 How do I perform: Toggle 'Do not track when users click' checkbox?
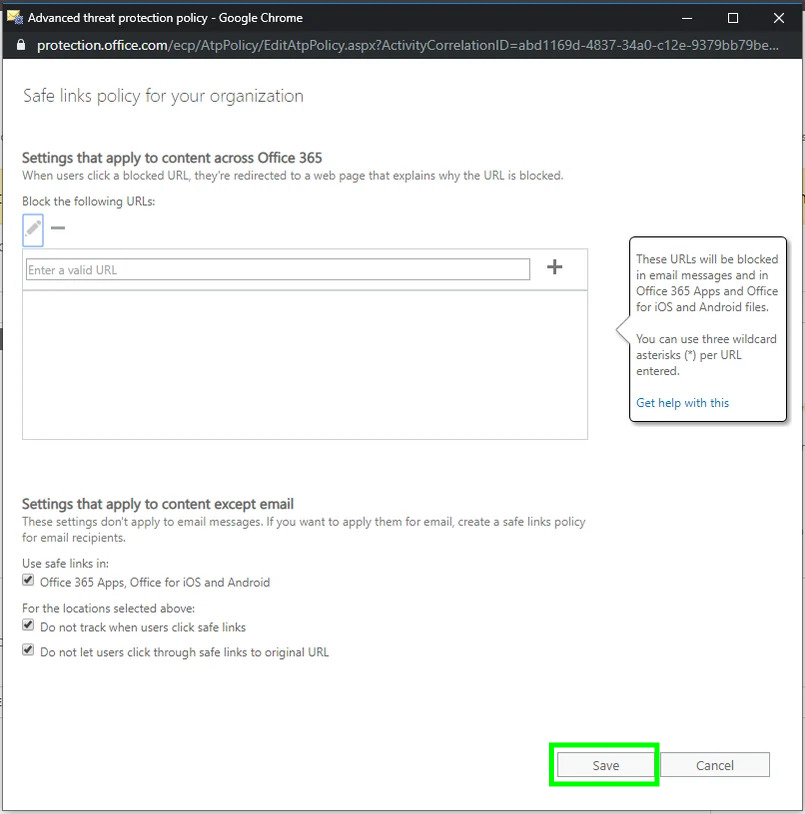28,625
